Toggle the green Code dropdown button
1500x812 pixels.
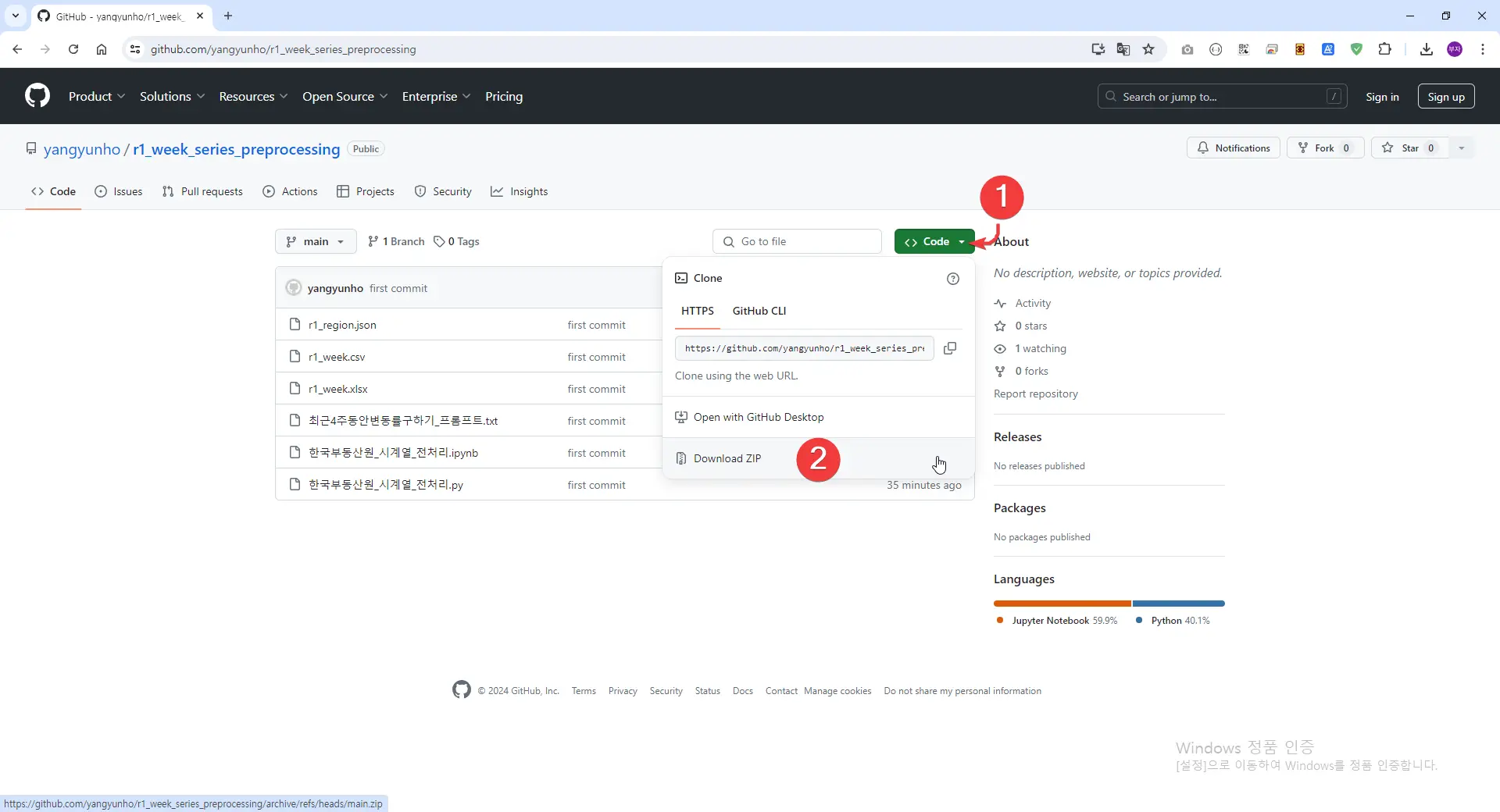(x=934, y=241)
